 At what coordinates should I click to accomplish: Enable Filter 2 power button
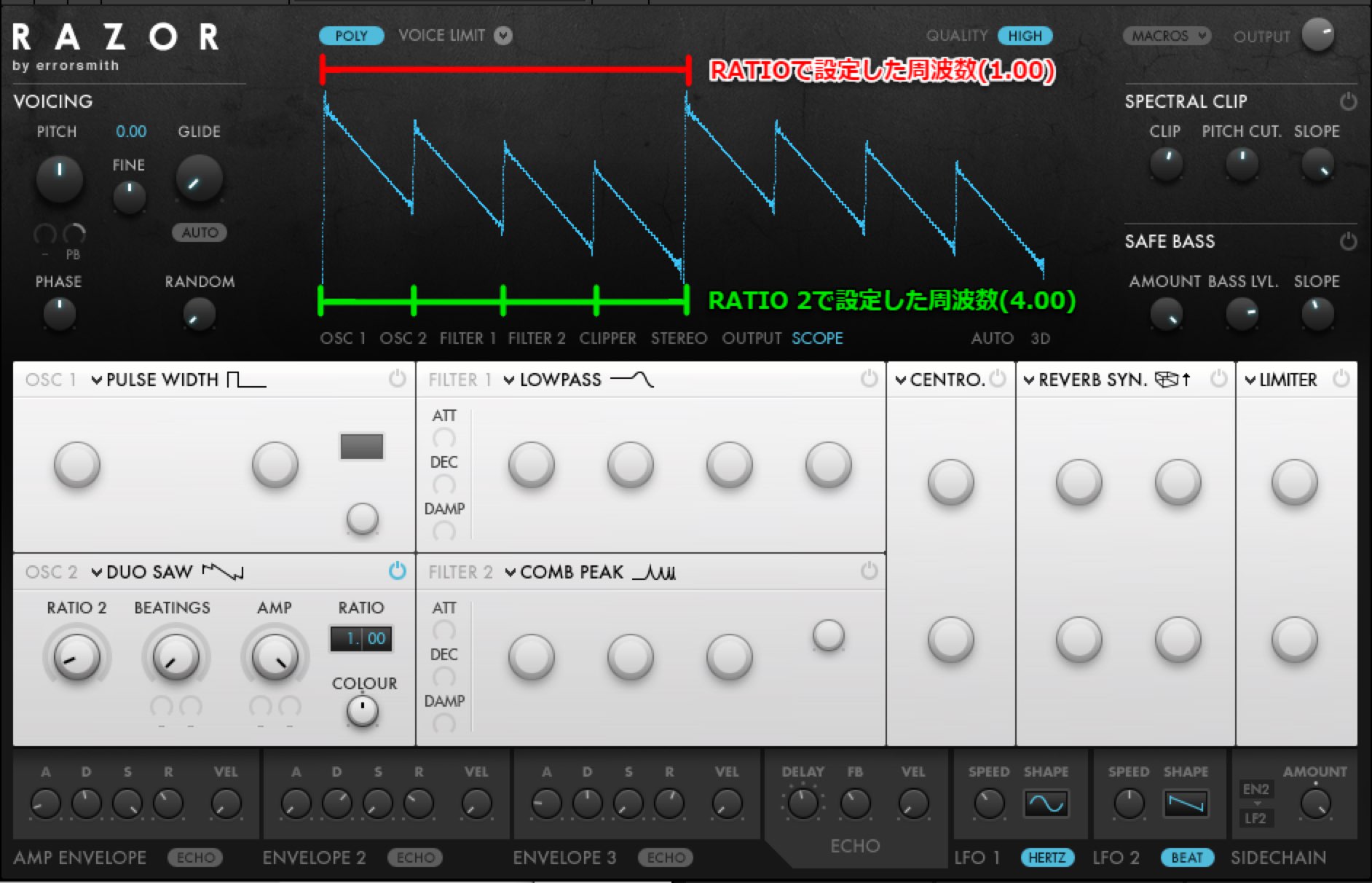869,570
